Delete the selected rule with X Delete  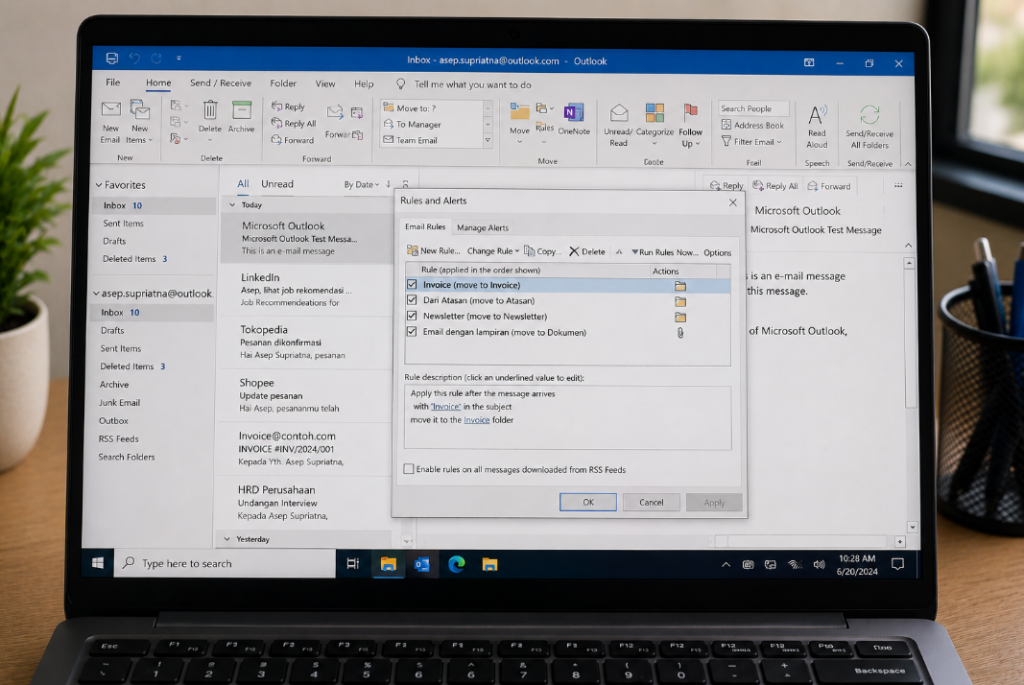click(x=587, y=251)
